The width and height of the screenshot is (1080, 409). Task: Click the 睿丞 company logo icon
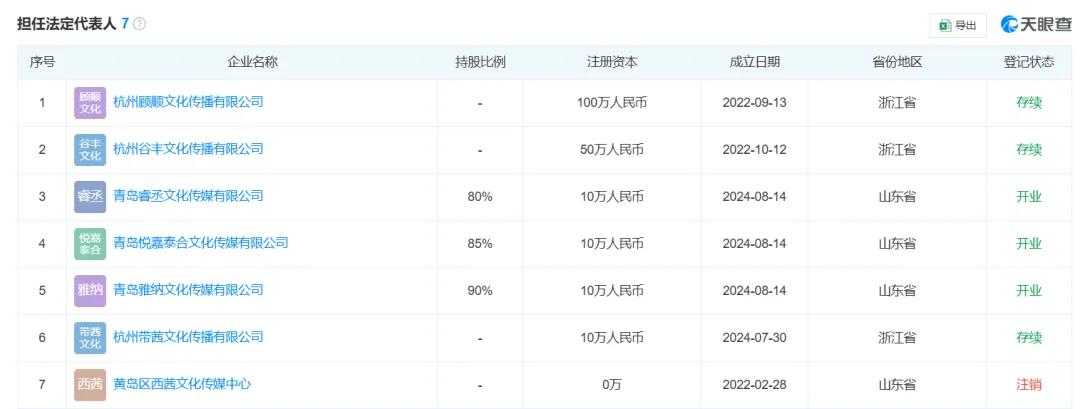coord(90,196)
